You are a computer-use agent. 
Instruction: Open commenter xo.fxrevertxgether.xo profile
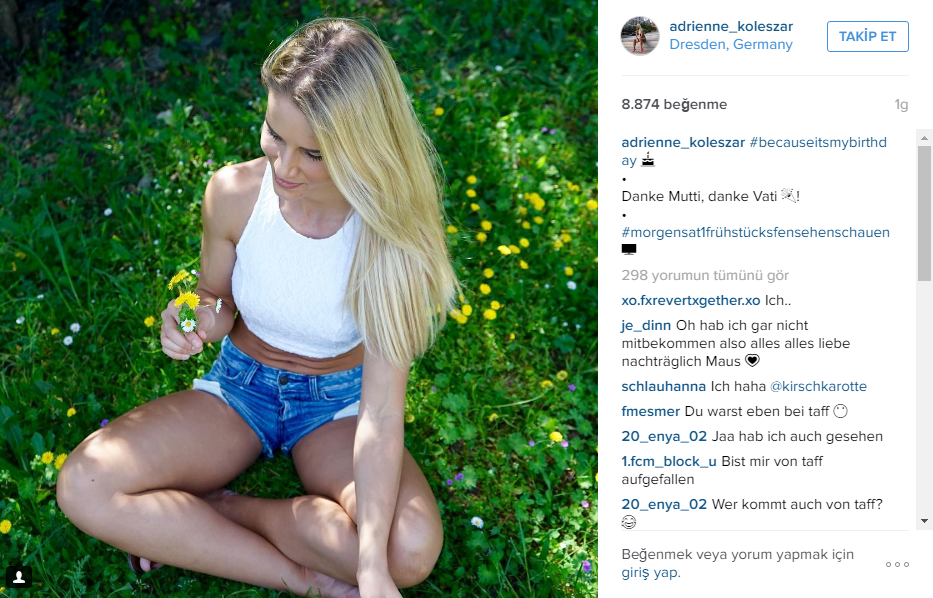coord(690,300)
